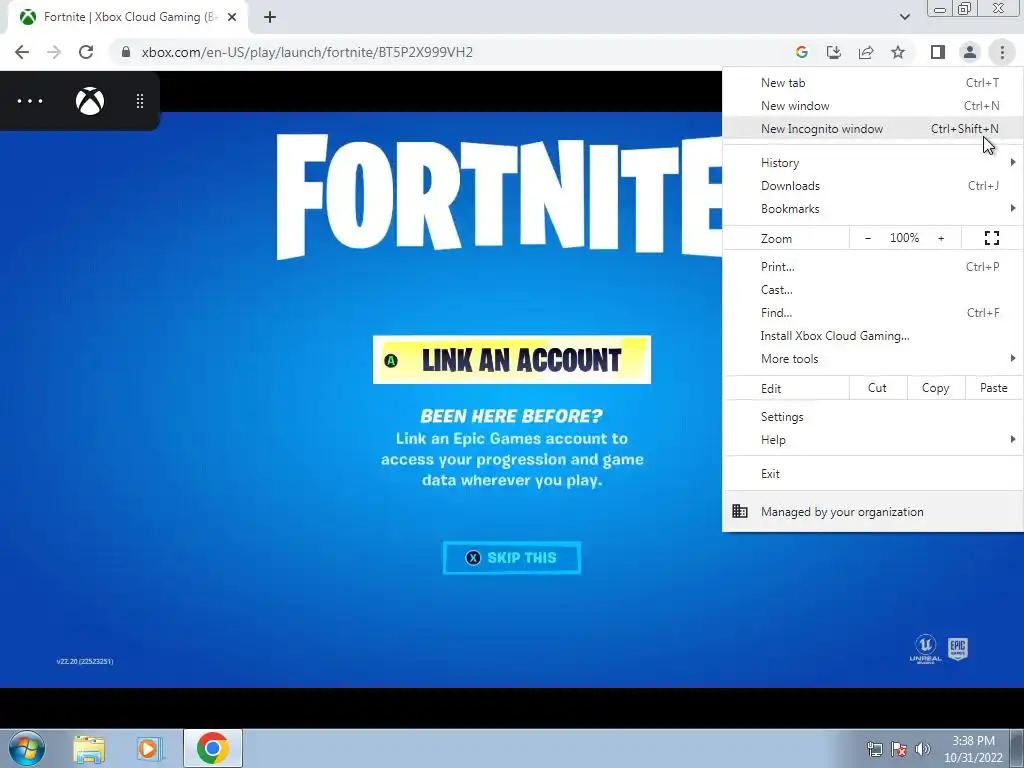
Task: Click Install Xbox Cloud Gaming
Action: coord(872,336)
